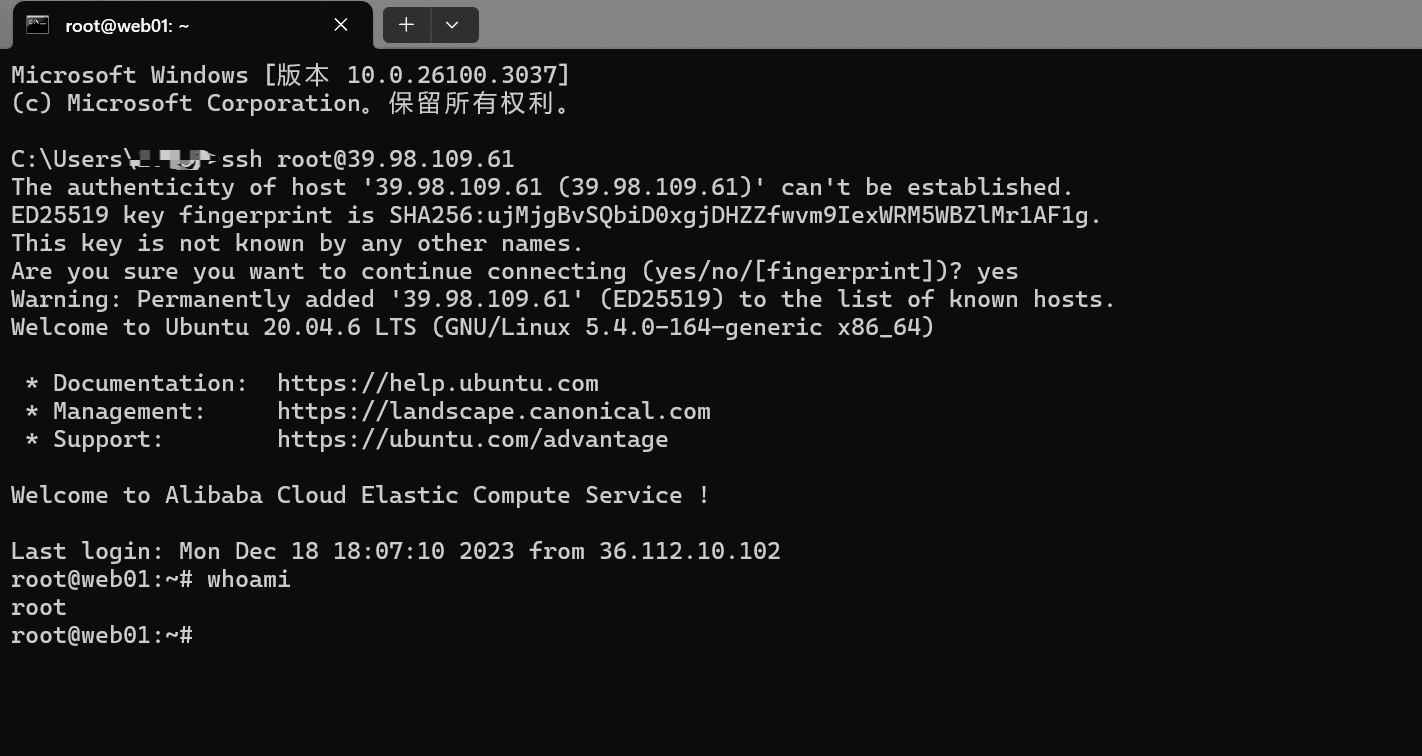Image resolution: width=1422 pixels, height=756 pixels.
Task: Open the help.ubuntu.com documentation link
Action: [438, 384]
